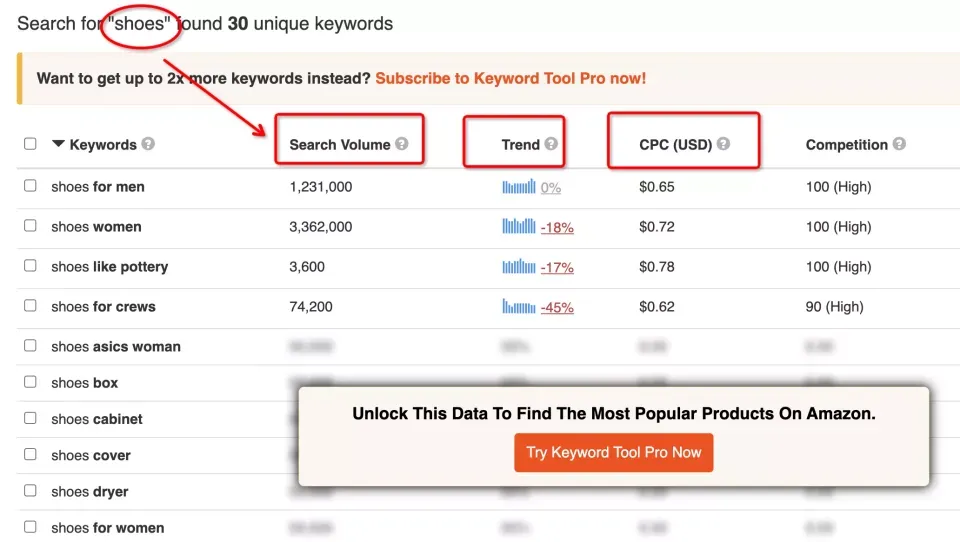This screenshot has height=542, width=960.
Task: Open trend bar chart for shoes women
Action: coord(519,227)
